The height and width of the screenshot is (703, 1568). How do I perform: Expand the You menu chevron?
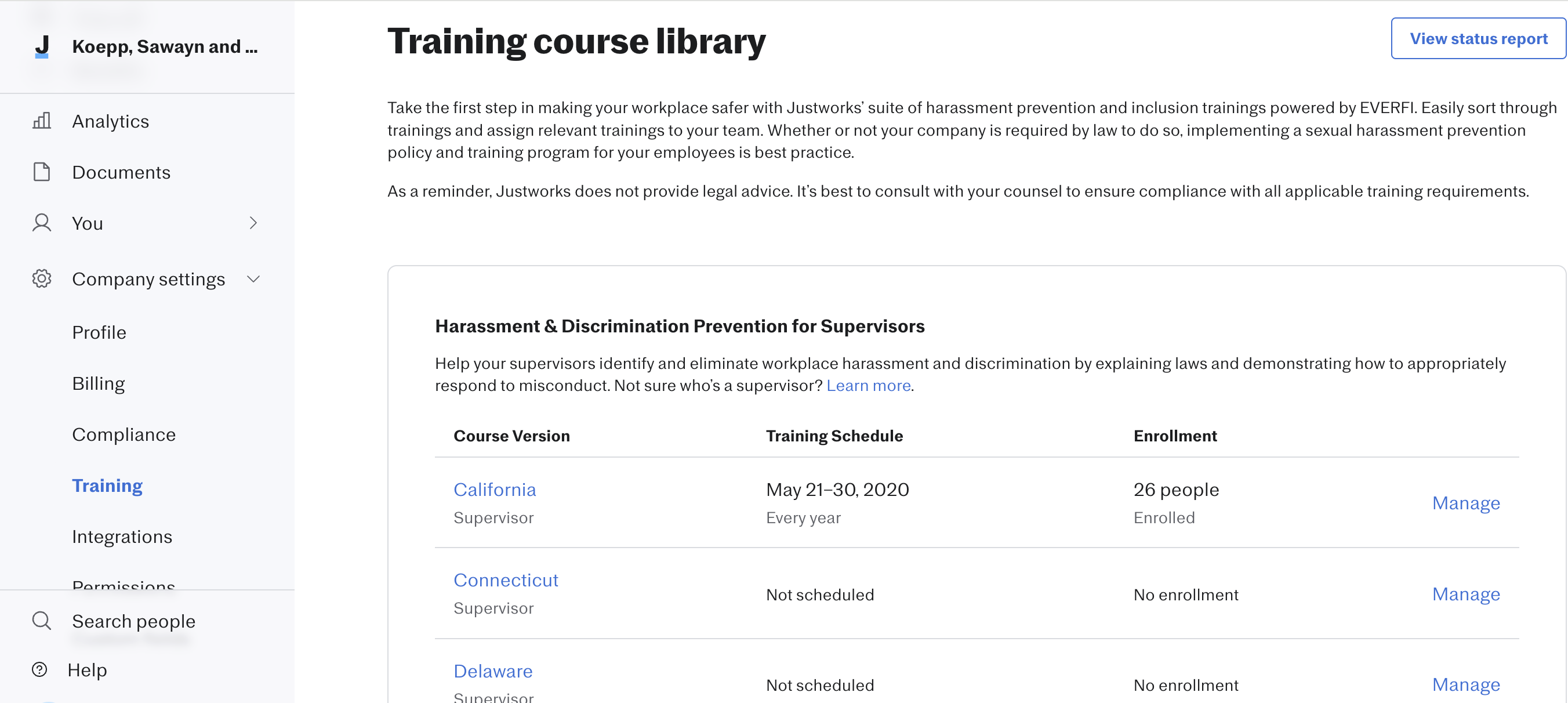tap(253, 223)
